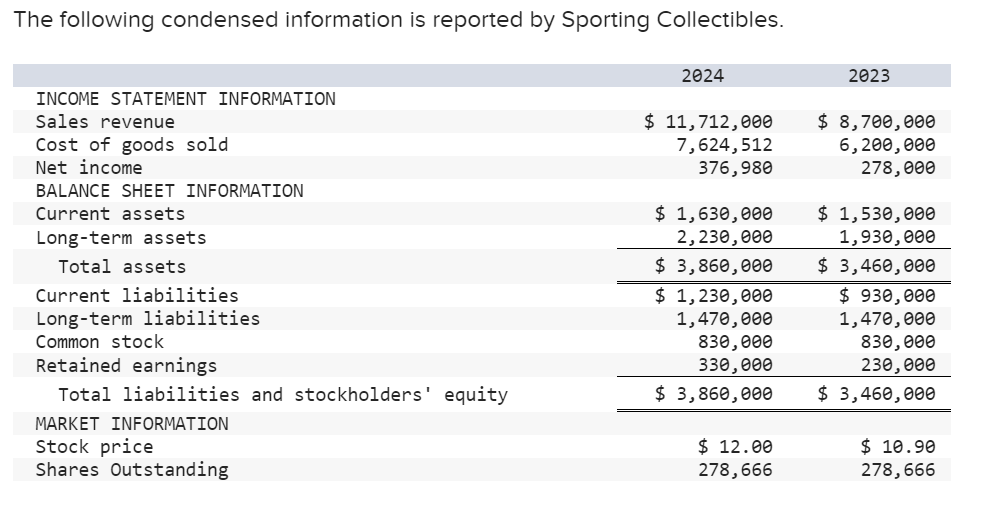This screenshot has width=994, height=514.
Task: Select 2023 current liabilities $ 930,000
Action: [x=887, y=296]
